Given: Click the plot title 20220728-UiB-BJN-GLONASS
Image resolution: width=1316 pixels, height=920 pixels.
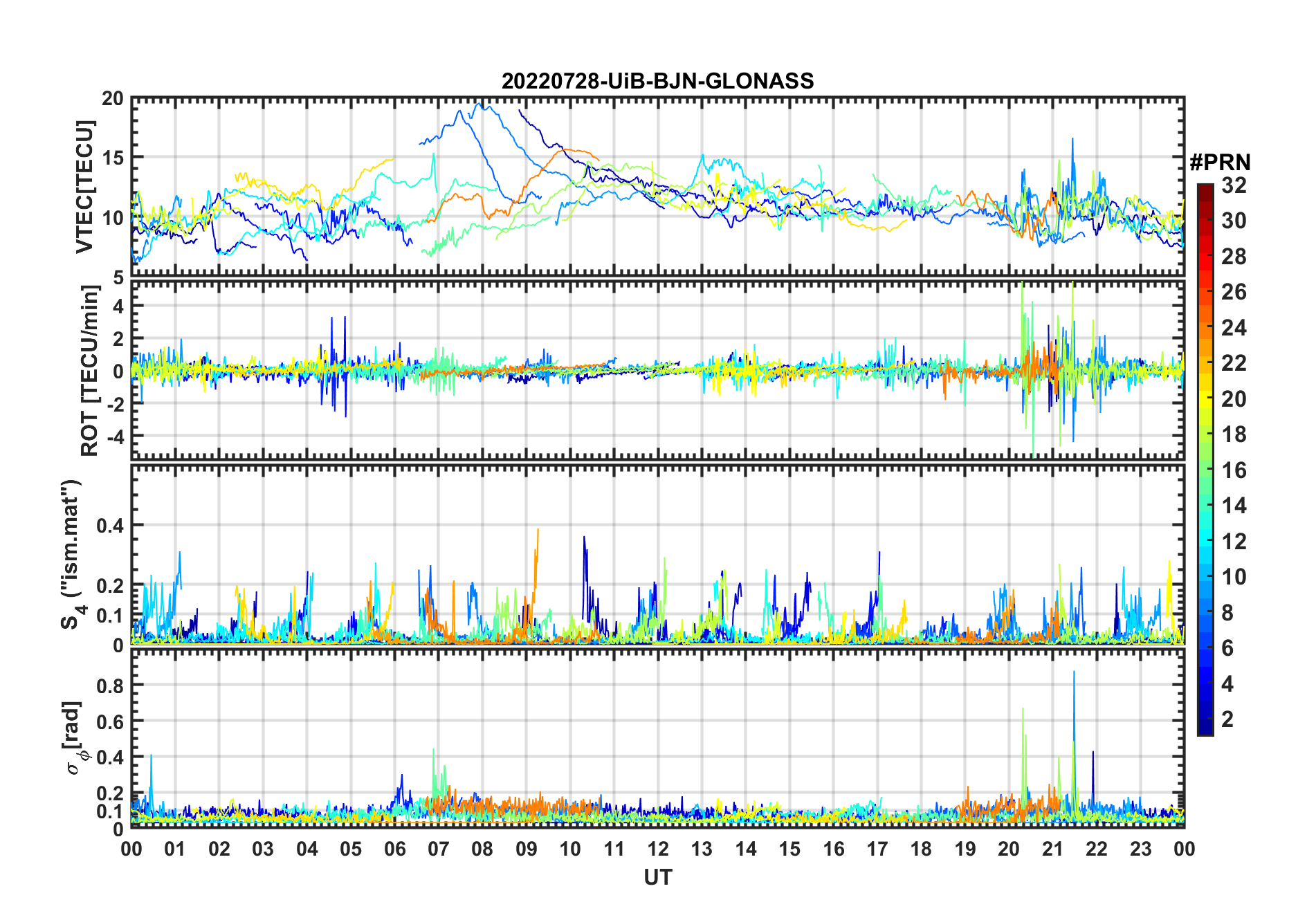Looking at the screenshot, I should (657, 81).
